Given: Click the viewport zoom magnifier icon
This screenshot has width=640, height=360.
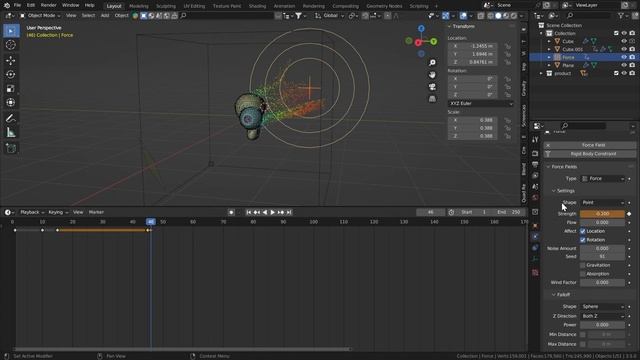Looking at the screenshot, I should [x=432, y=62].
